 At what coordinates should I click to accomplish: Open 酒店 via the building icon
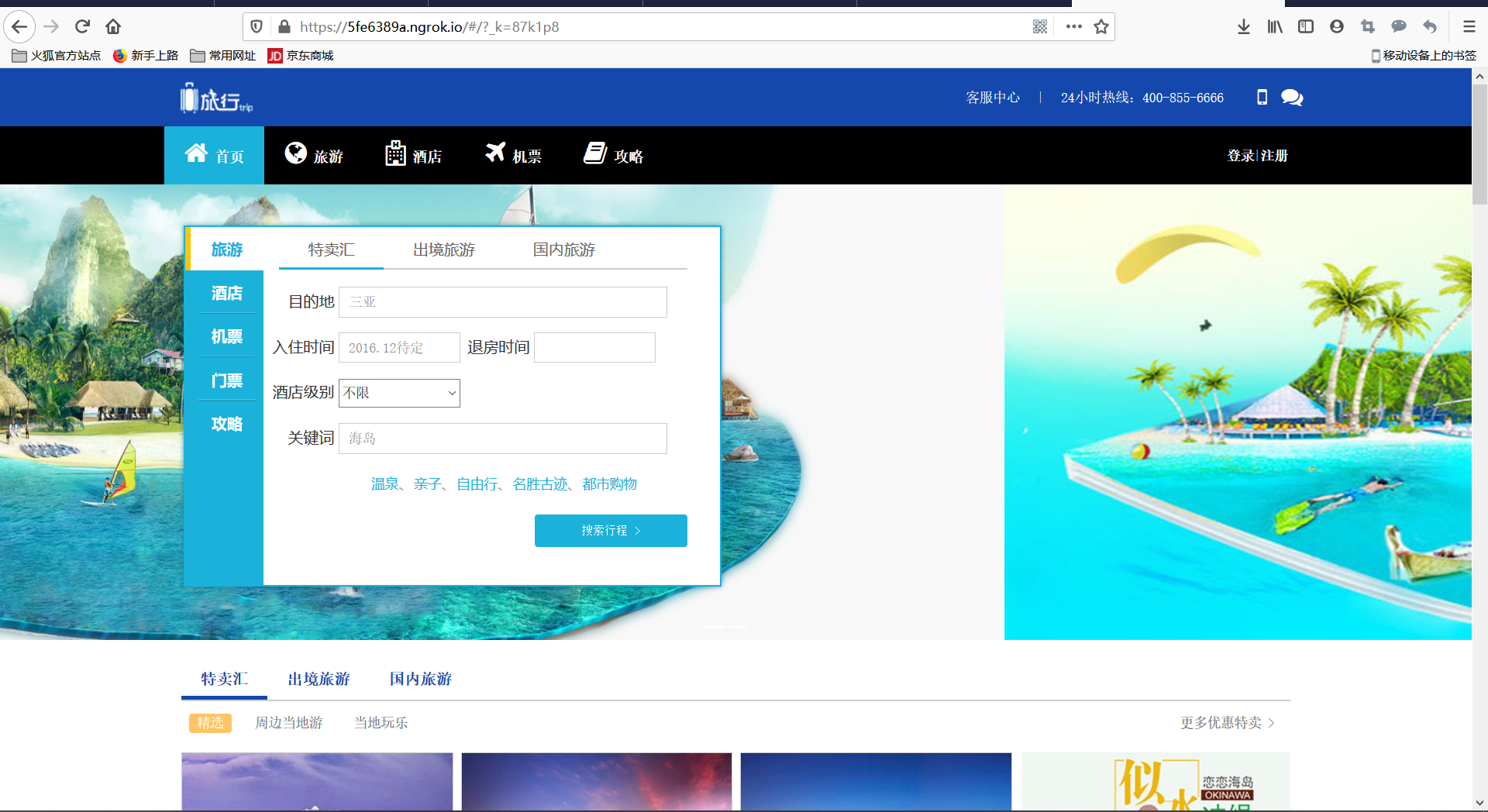pos(395,153)
